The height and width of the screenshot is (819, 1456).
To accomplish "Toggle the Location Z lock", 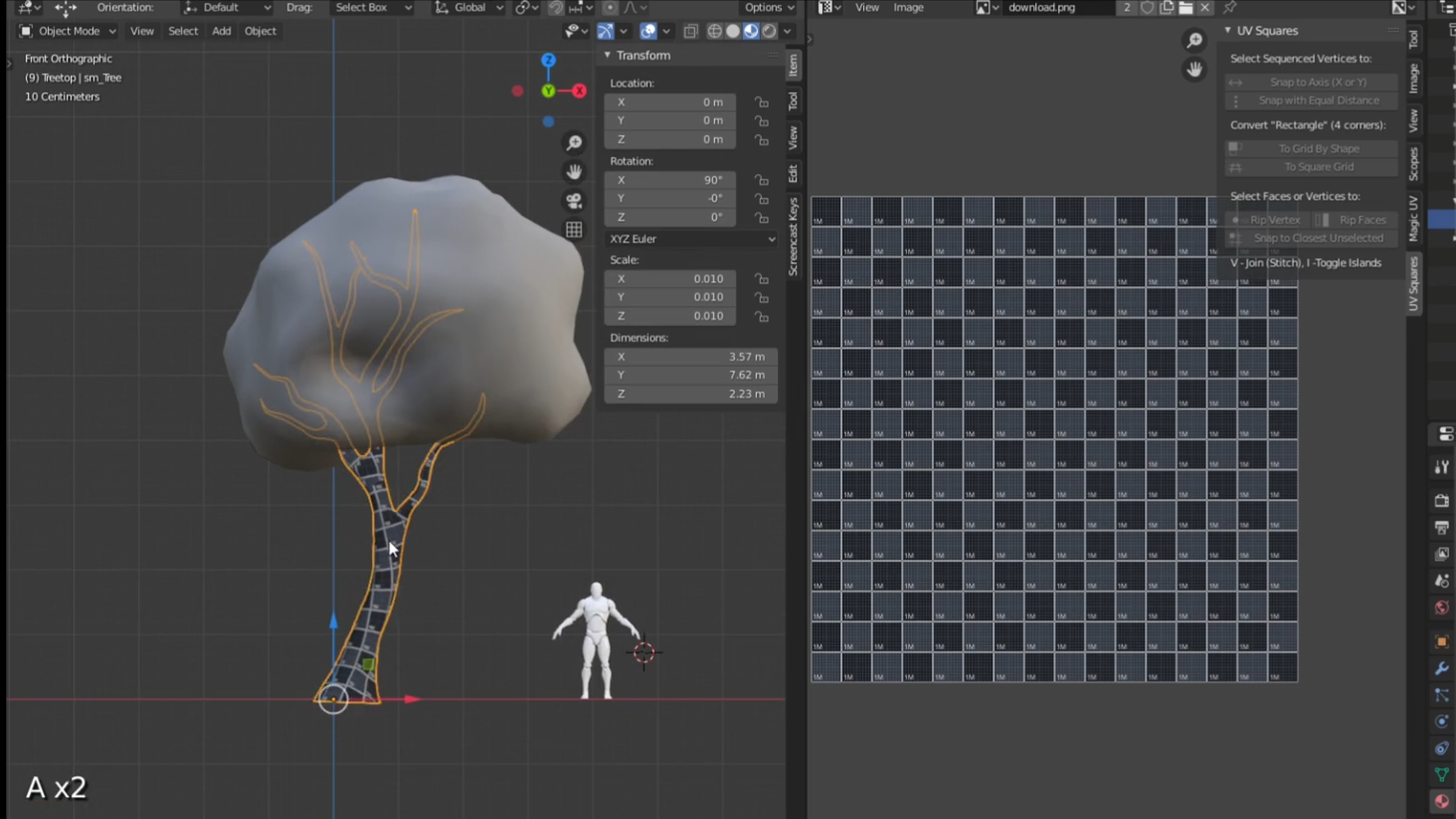I will (x=762, y=140).
